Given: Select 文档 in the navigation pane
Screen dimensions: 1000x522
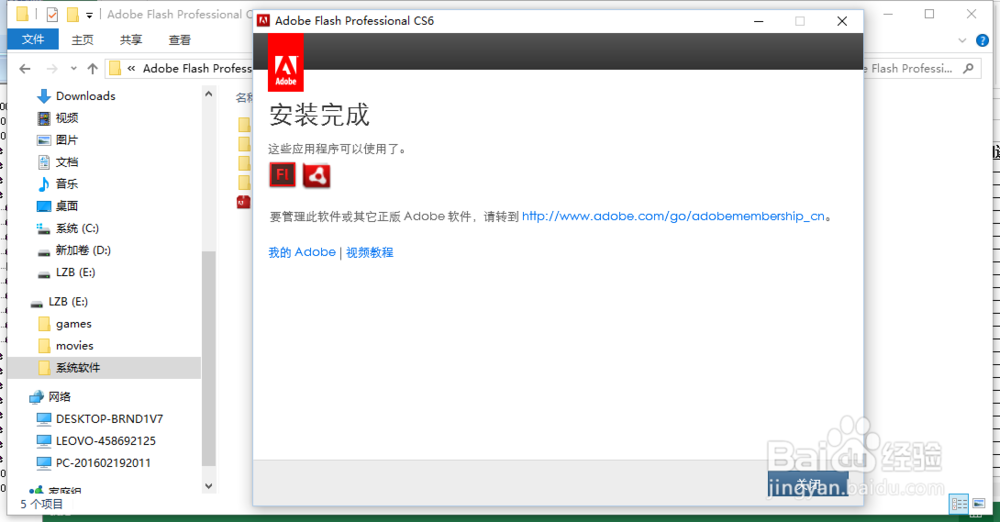Looking at the screenshot, I should coord(67,162).
